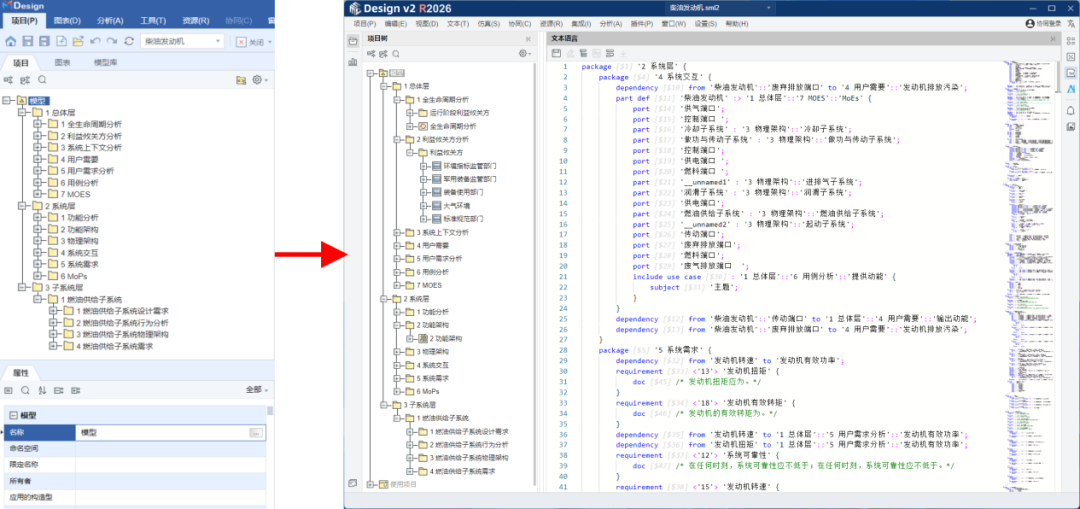Click the save icon in 文本语言 toolbar
1080x509 pixels.
tap(556, 53)
